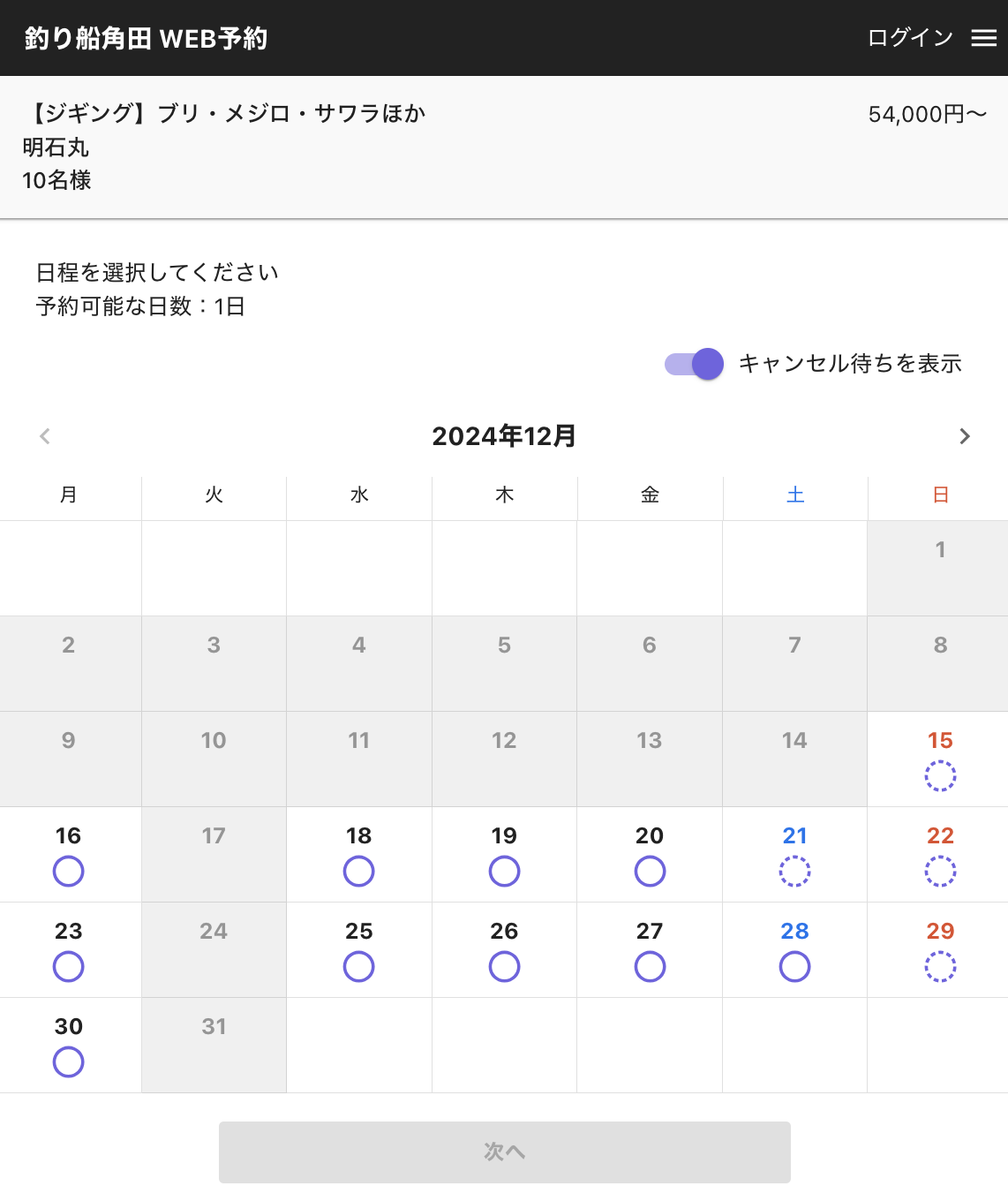Click the 釣り船角田 WEB予約 site title
The width and height of the screenshot is (1008, 1201).
click(147, 39)
